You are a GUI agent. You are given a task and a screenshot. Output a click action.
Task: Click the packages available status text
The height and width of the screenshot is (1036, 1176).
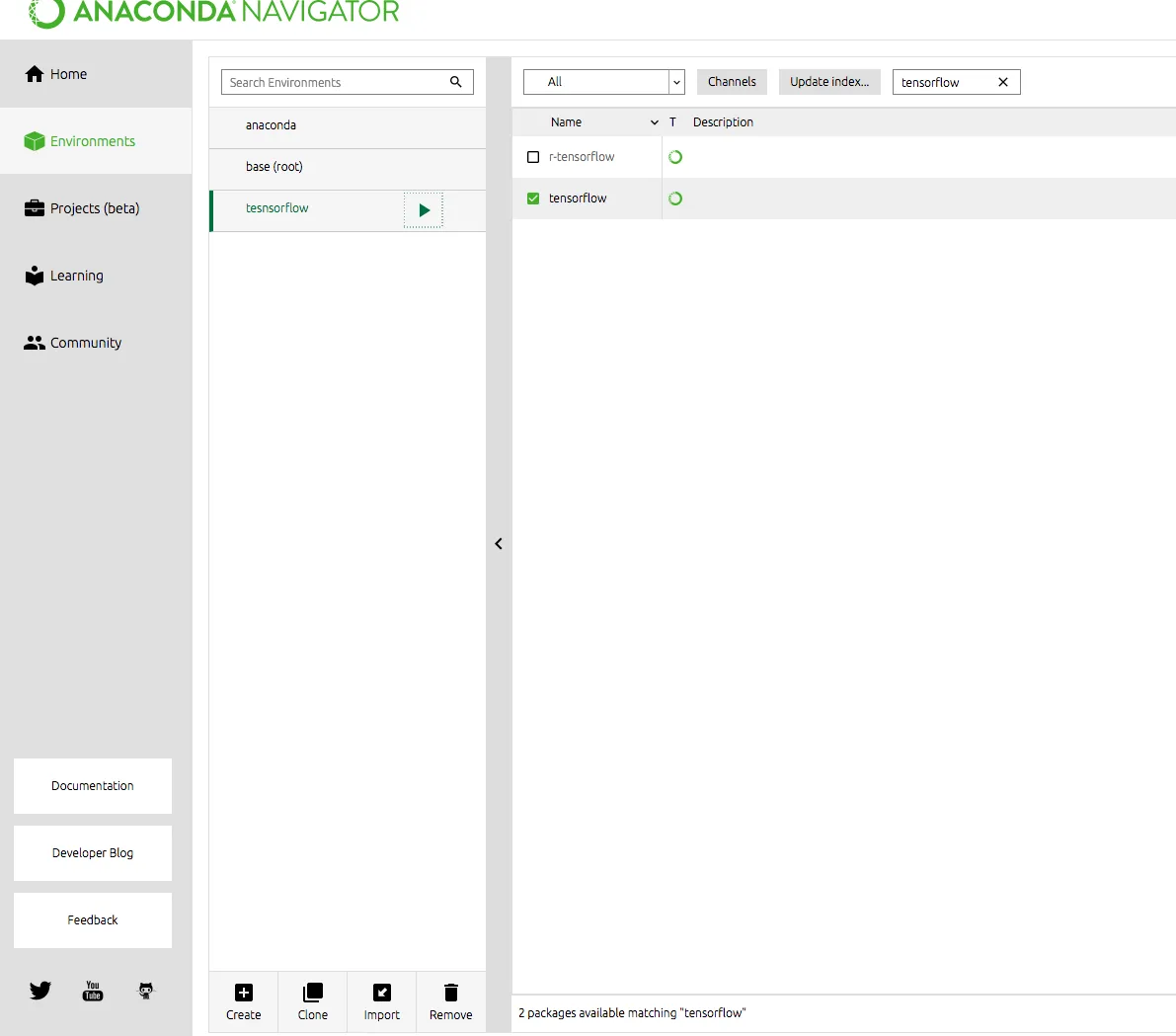pyautogui.click(x=632, y=1012)
